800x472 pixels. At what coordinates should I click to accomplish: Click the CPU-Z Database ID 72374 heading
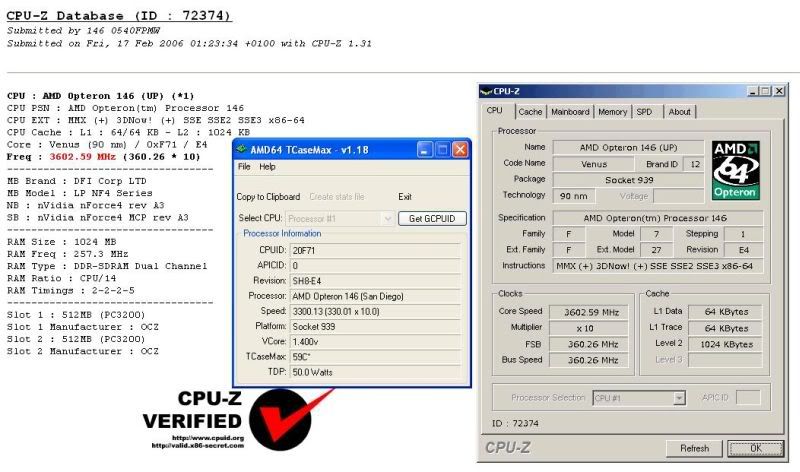[x=119, y=16]
